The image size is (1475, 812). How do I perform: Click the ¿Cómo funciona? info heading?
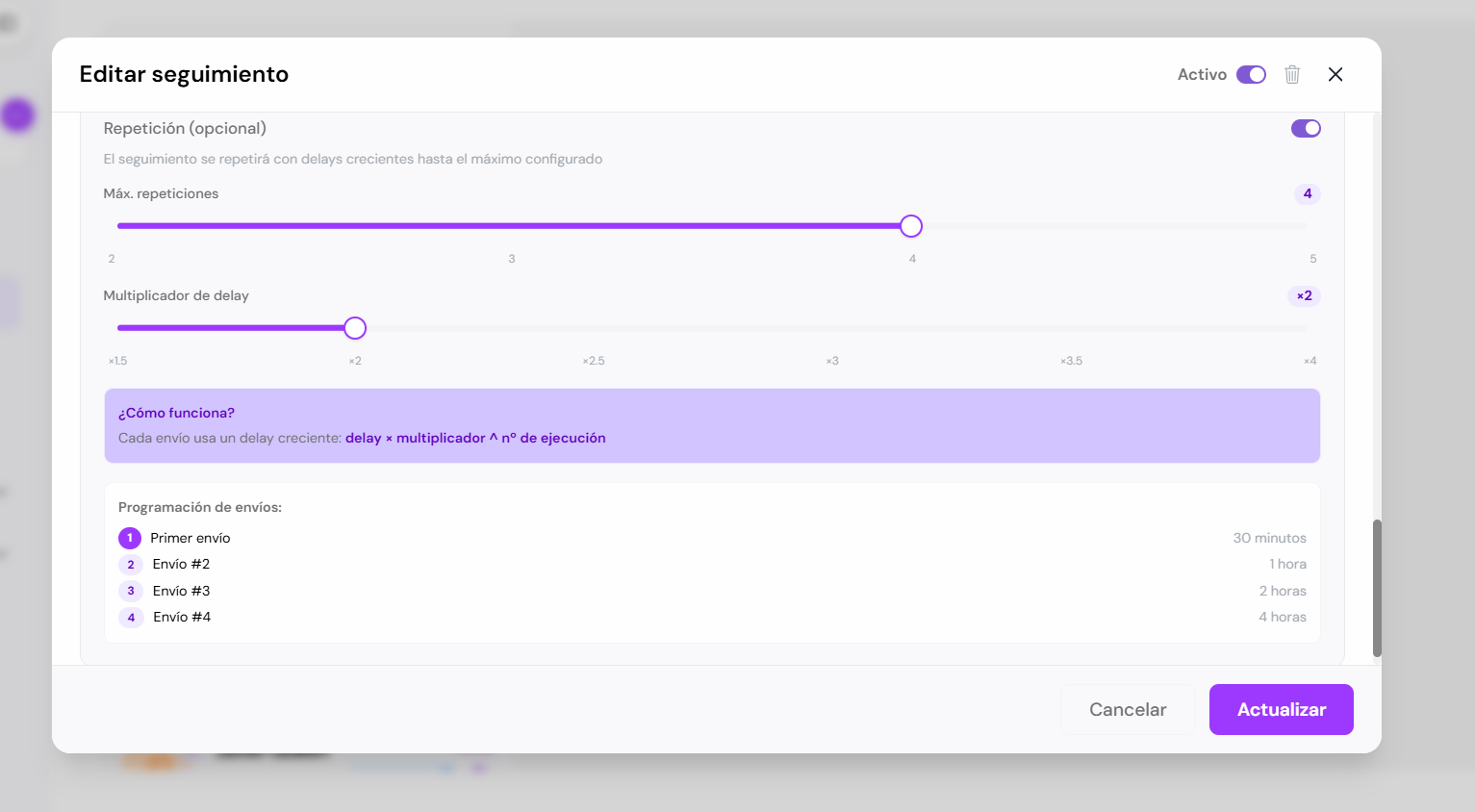pyautogui.click(x=176, y=413)
